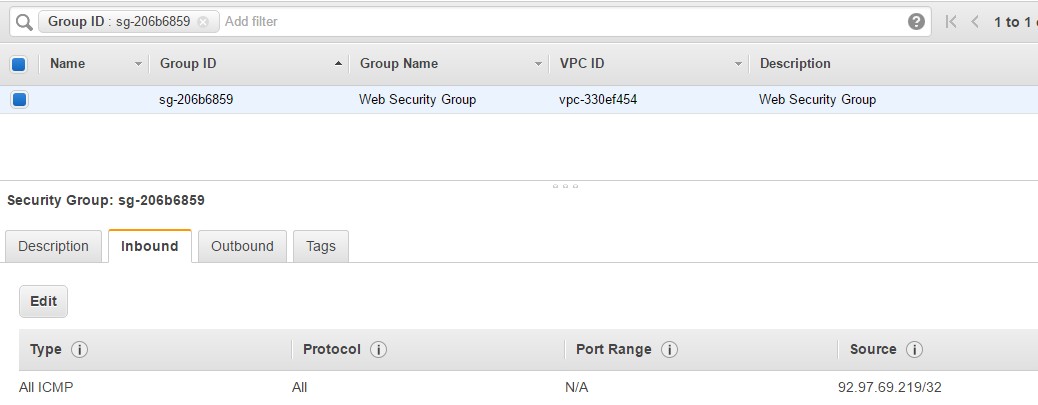Toggle the select-all checkbox in header
1038x405 pixels.
coord(19,64)
